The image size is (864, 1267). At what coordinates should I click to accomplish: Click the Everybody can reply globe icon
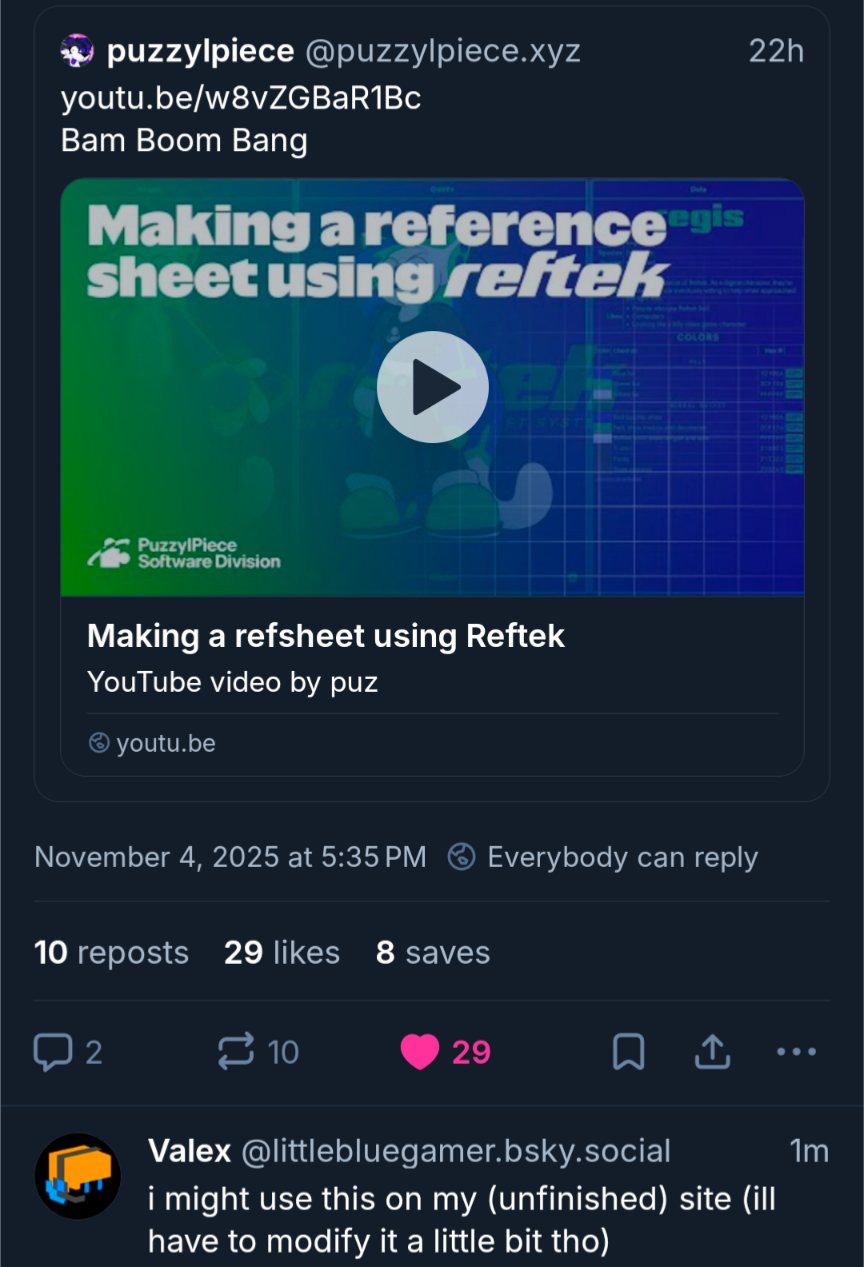[461, 857]
